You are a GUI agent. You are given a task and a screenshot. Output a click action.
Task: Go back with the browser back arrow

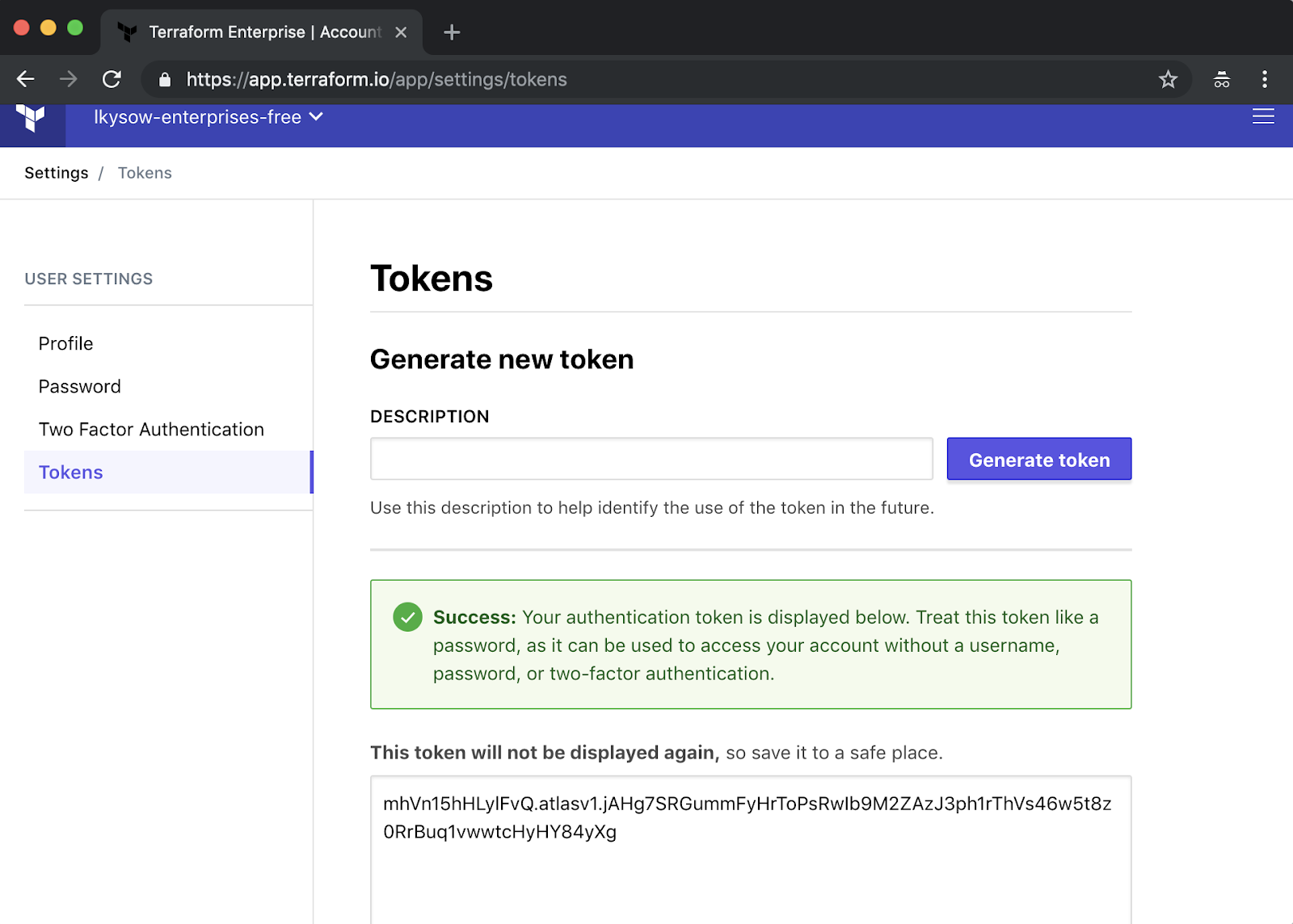tap(26, 79)
